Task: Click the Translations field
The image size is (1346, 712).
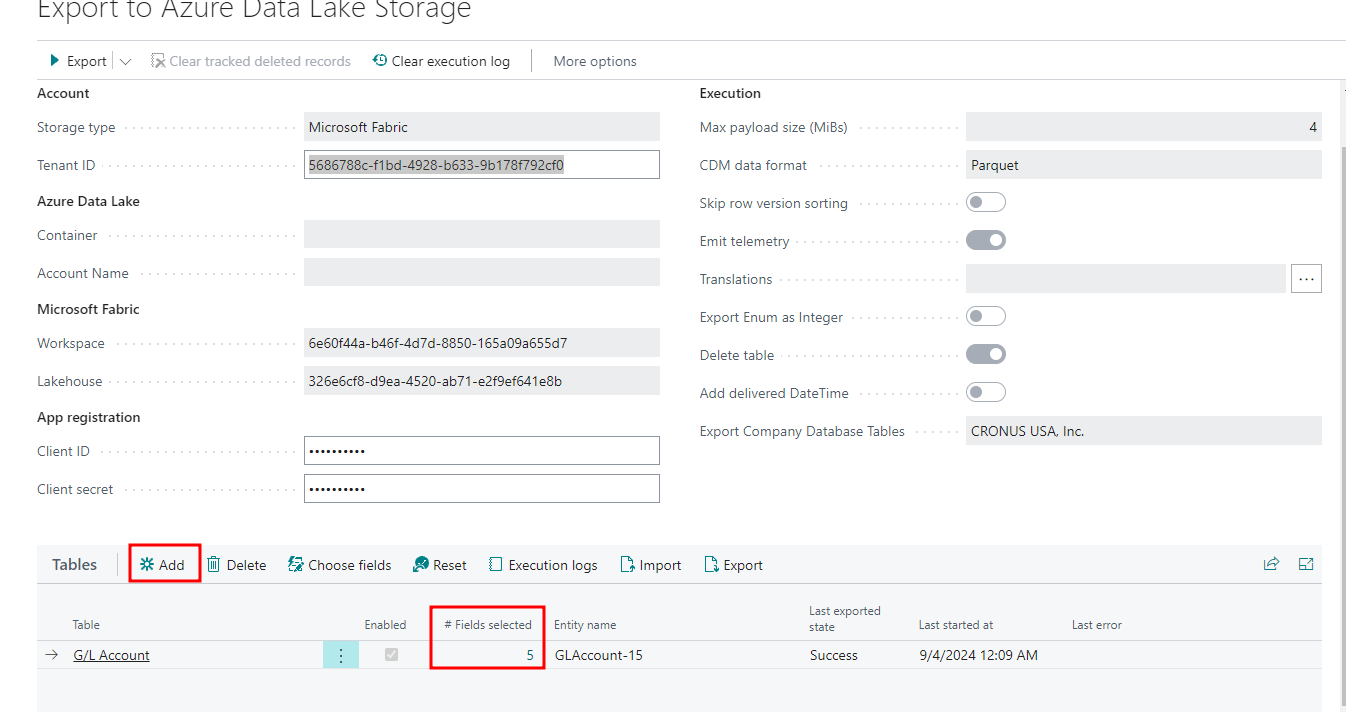Action: click(x=1126, y=279)
